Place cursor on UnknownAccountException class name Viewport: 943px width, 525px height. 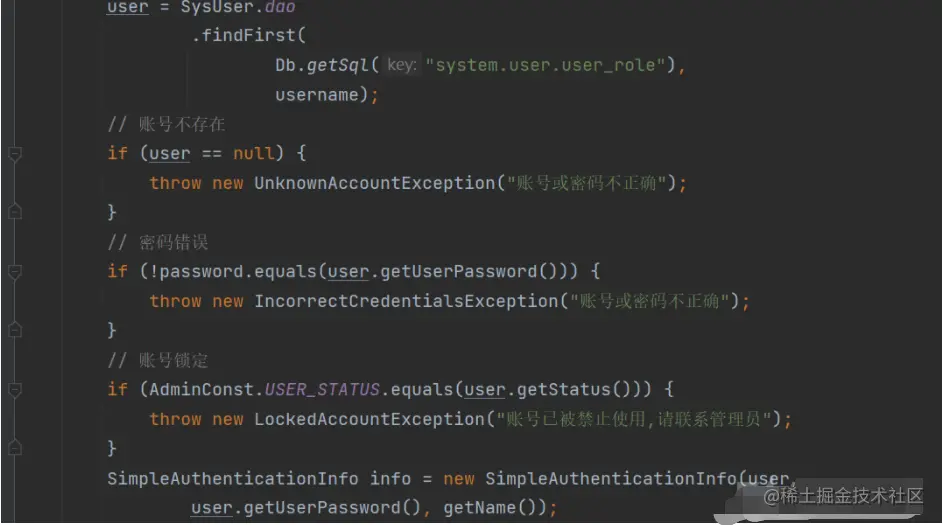pyautogui.click(x=375, y=183)
